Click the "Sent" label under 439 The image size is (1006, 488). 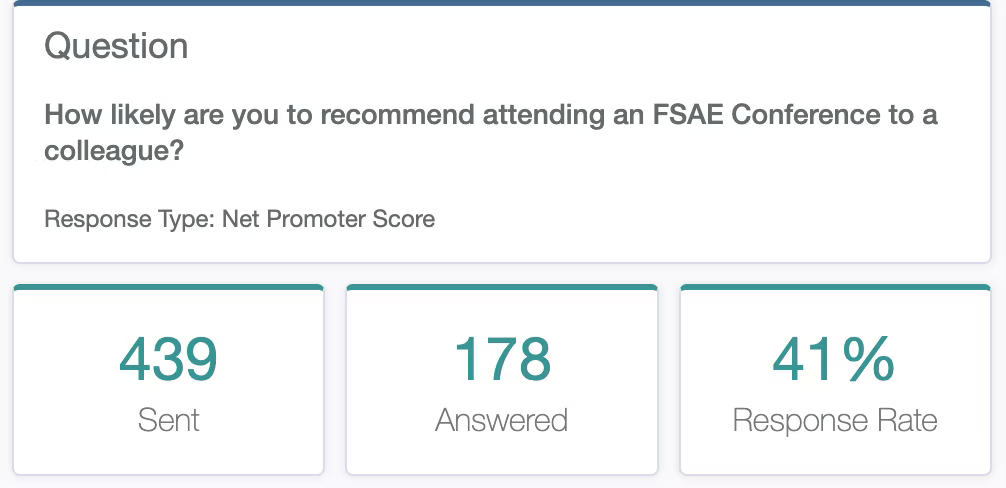(x=169, y=421)
